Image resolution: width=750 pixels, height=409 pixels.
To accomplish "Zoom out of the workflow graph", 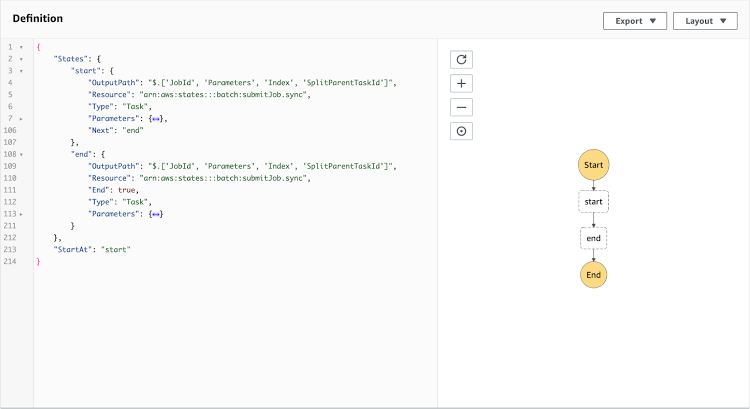I will pos(461,107).
